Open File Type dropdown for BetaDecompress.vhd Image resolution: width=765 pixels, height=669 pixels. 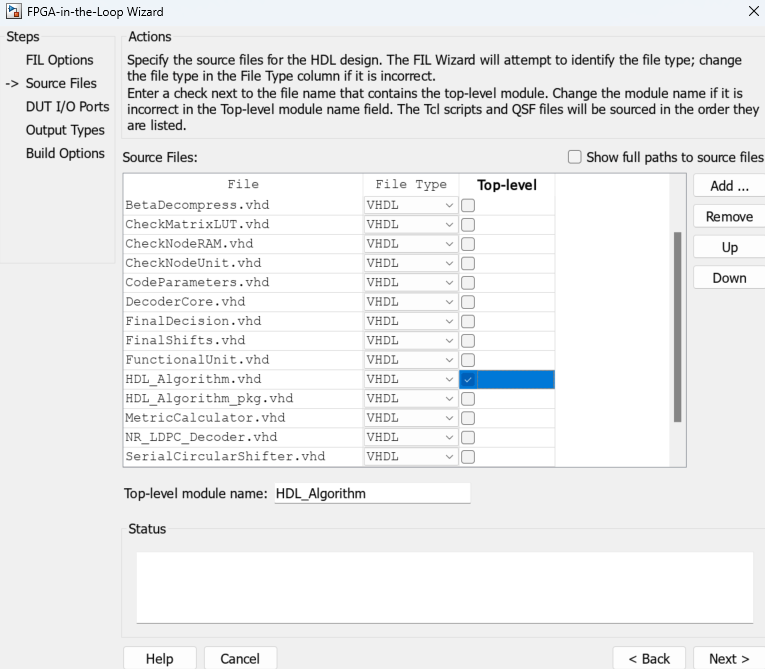449,205
